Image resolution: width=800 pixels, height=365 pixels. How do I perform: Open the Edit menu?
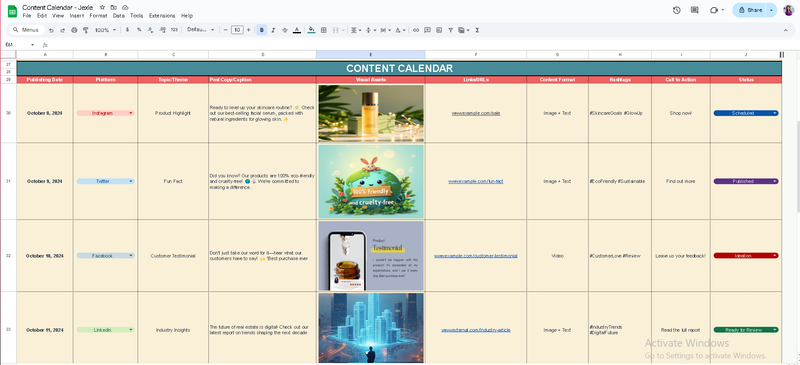coord(42,16)
